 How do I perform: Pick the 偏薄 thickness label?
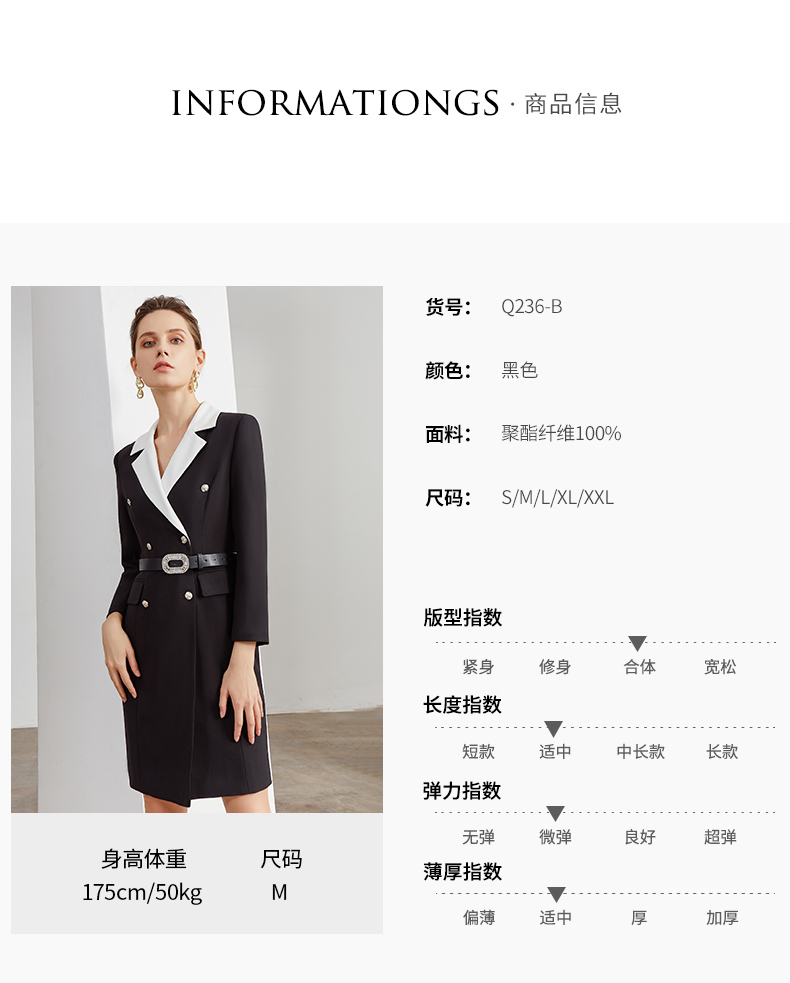479,918
